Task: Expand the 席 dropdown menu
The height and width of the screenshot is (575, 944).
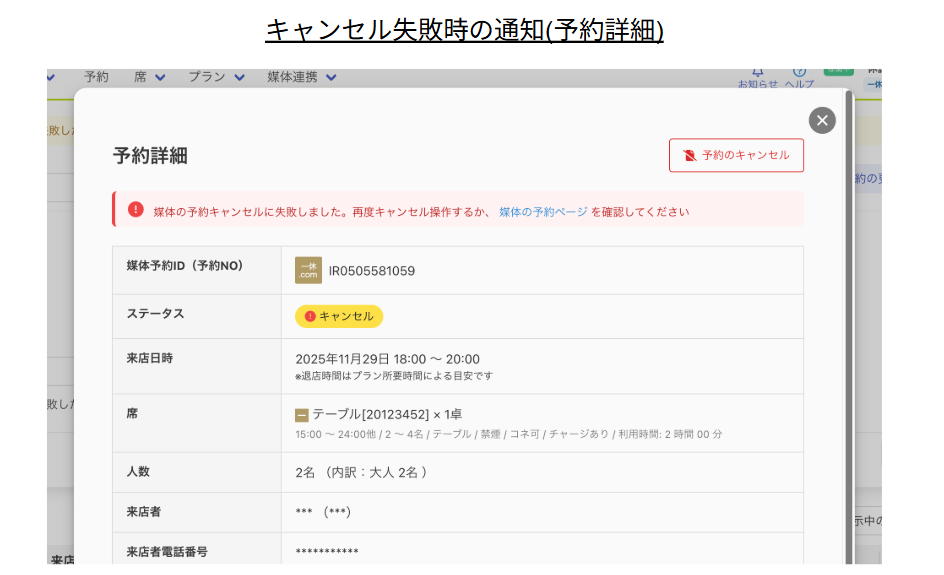Action: tap(149, 77)
